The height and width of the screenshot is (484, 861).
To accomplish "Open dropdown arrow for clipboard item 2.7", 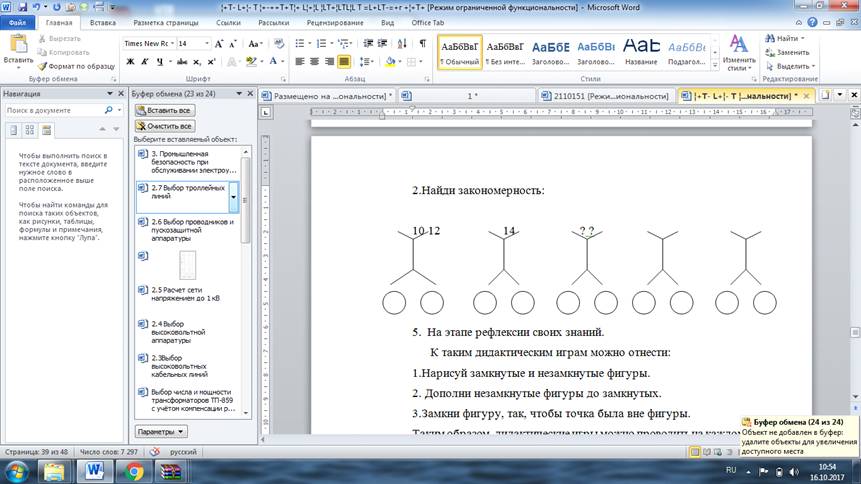I will (x=233, y=197).
